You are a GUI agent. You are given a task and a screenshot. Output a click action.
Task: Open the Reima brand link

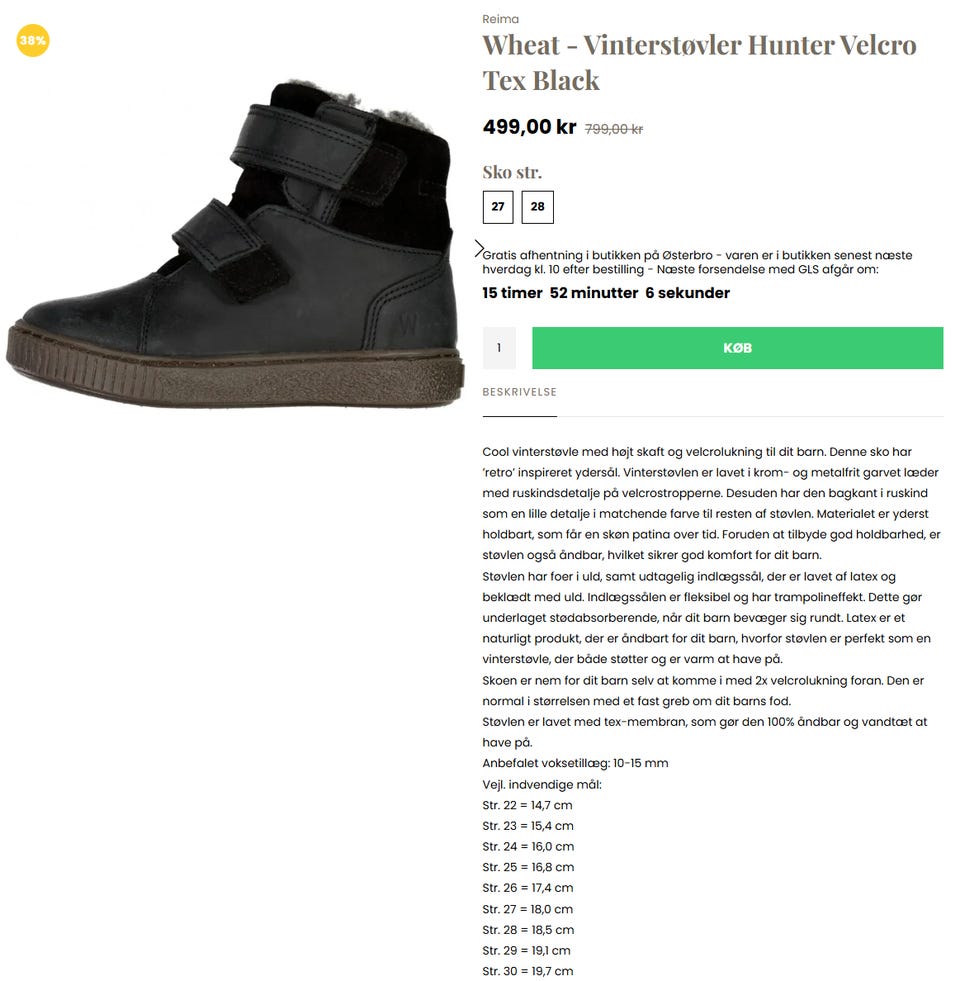click(500, 19)
